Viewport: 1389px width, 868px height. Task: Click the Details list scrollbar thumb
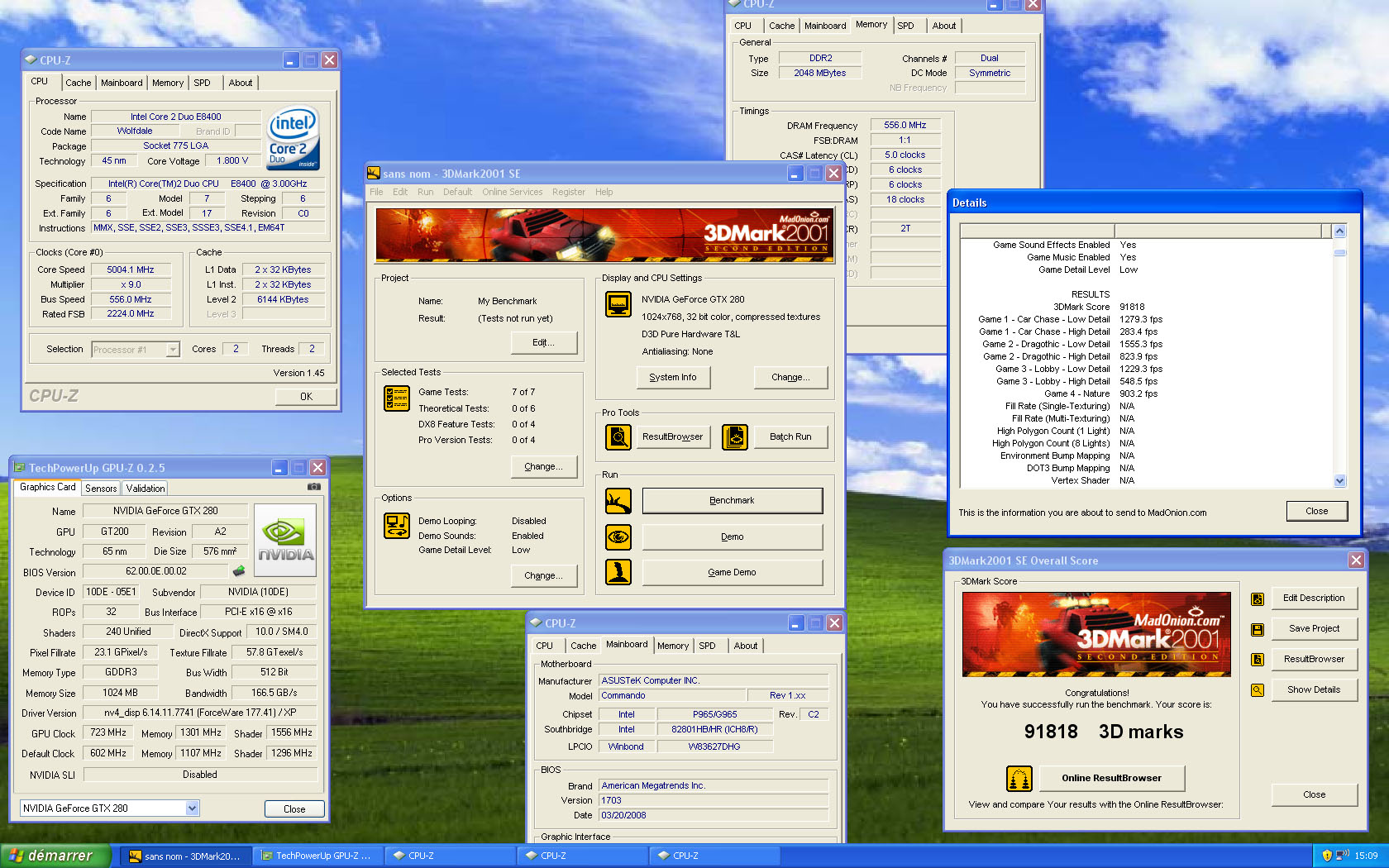pos(1340,253)
